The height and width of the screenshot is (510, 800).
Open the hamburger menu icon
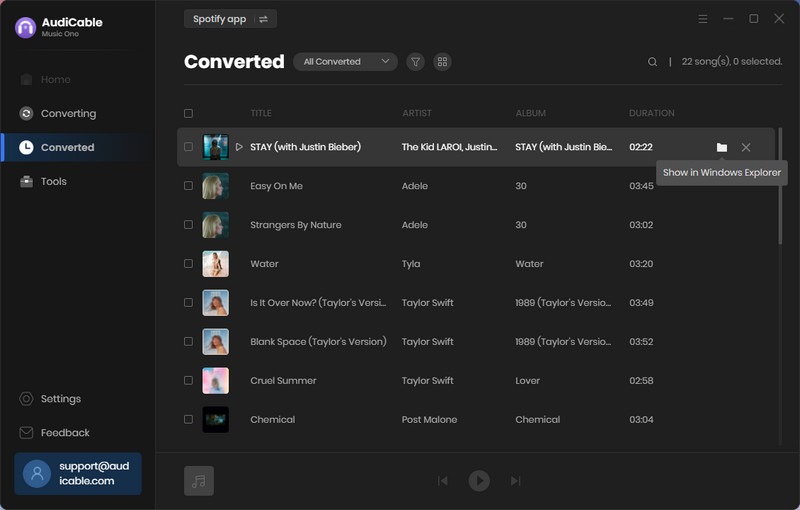click(x=703, y=19)
